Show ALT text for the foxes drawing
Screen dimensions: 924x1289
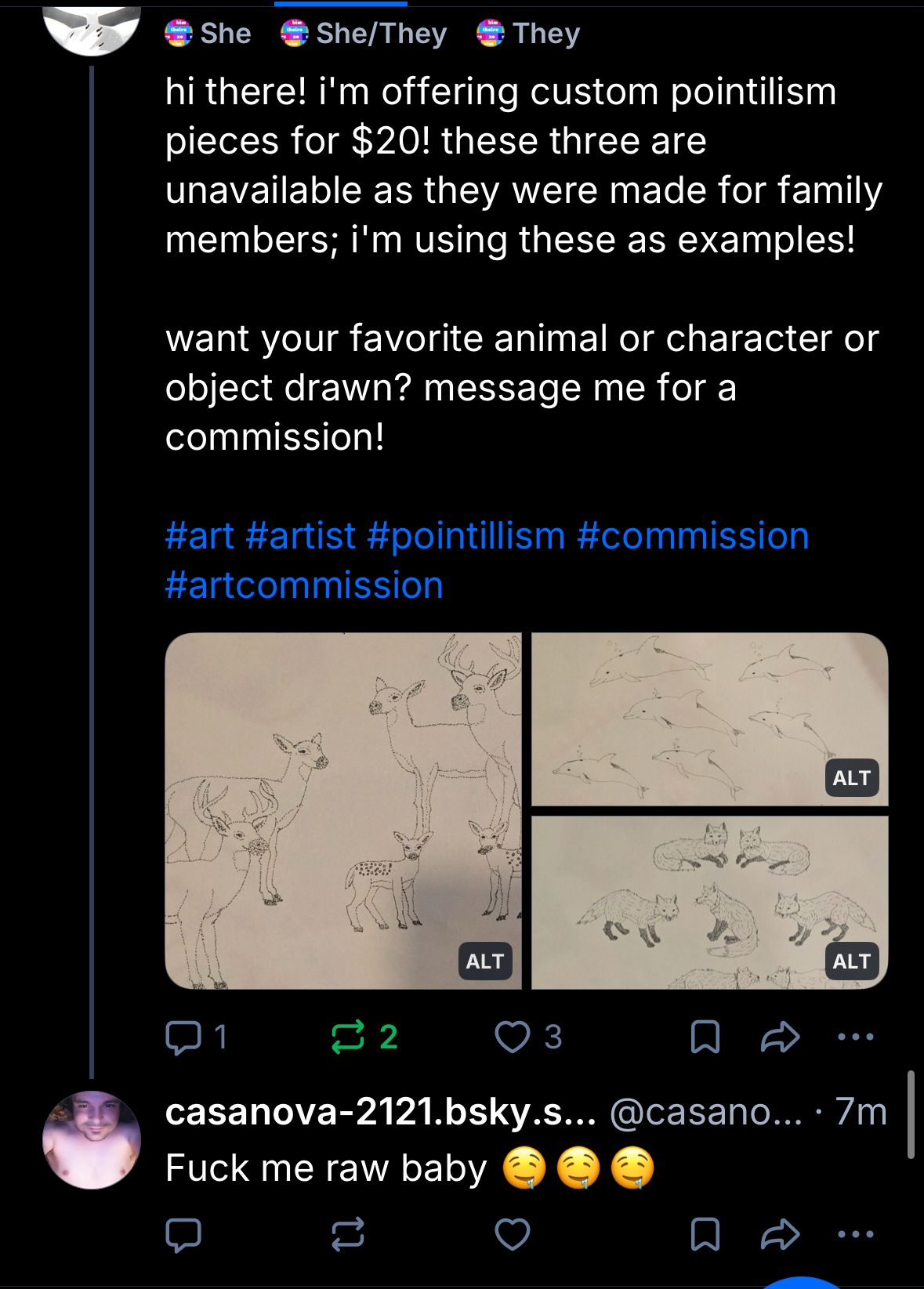coord(851,961)
